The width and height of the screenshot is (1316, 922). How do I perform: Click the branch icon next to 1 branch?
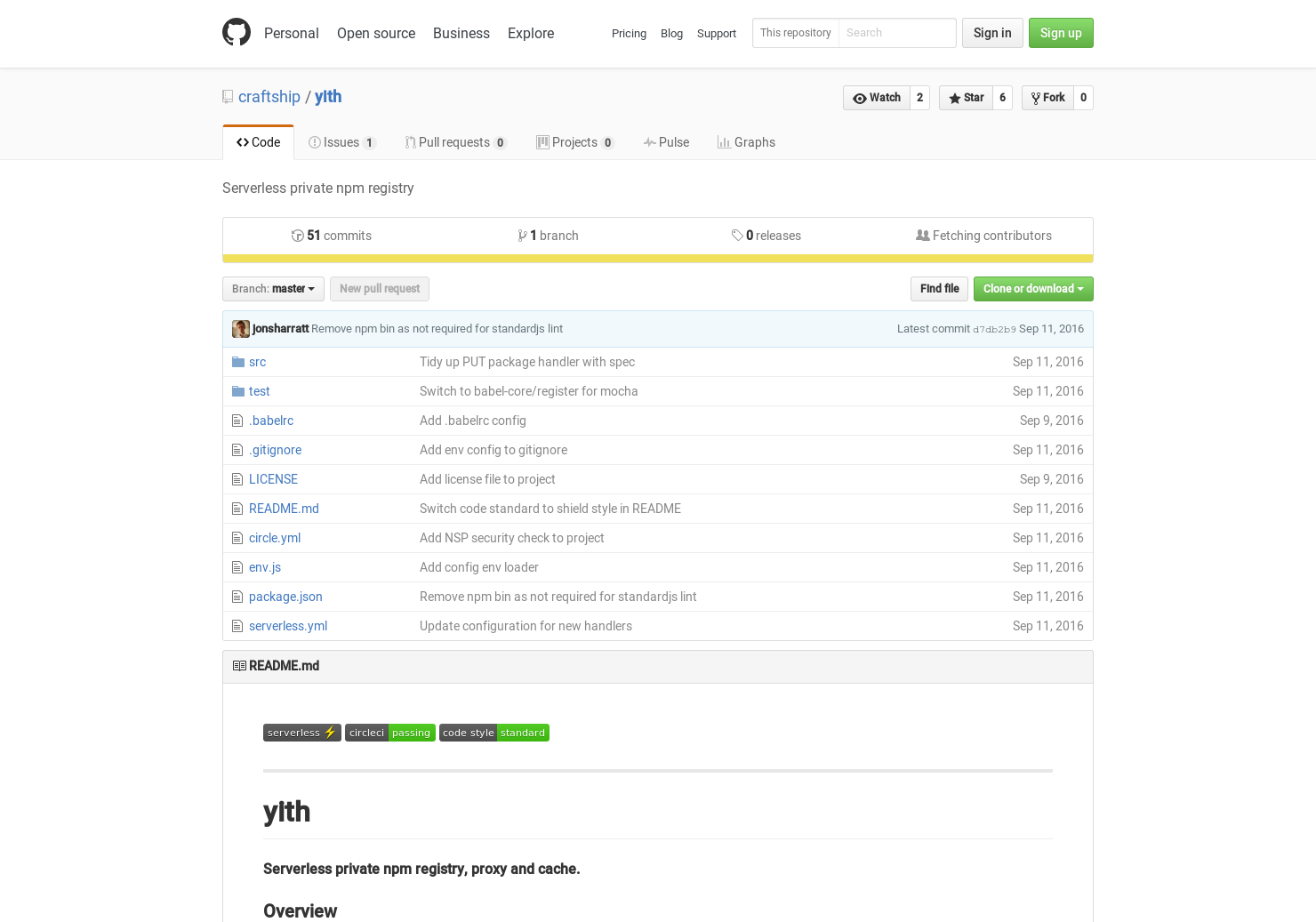pyautogui.click(x=523, y=236)
